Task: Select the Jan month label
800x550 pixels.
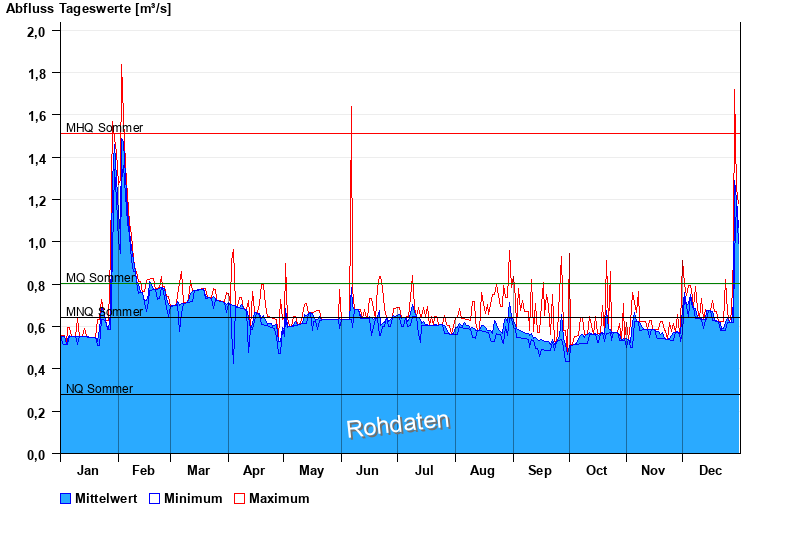Action: (88, 471)
